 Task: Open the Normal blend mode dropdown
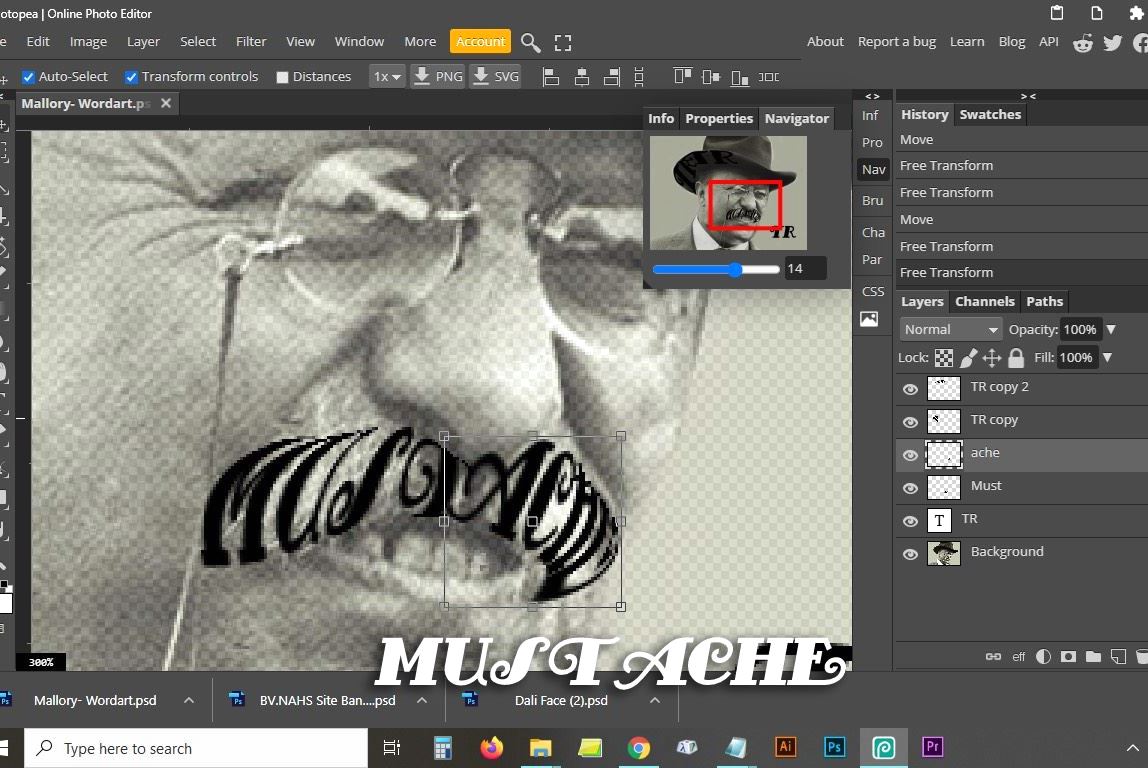coord(950,329)
